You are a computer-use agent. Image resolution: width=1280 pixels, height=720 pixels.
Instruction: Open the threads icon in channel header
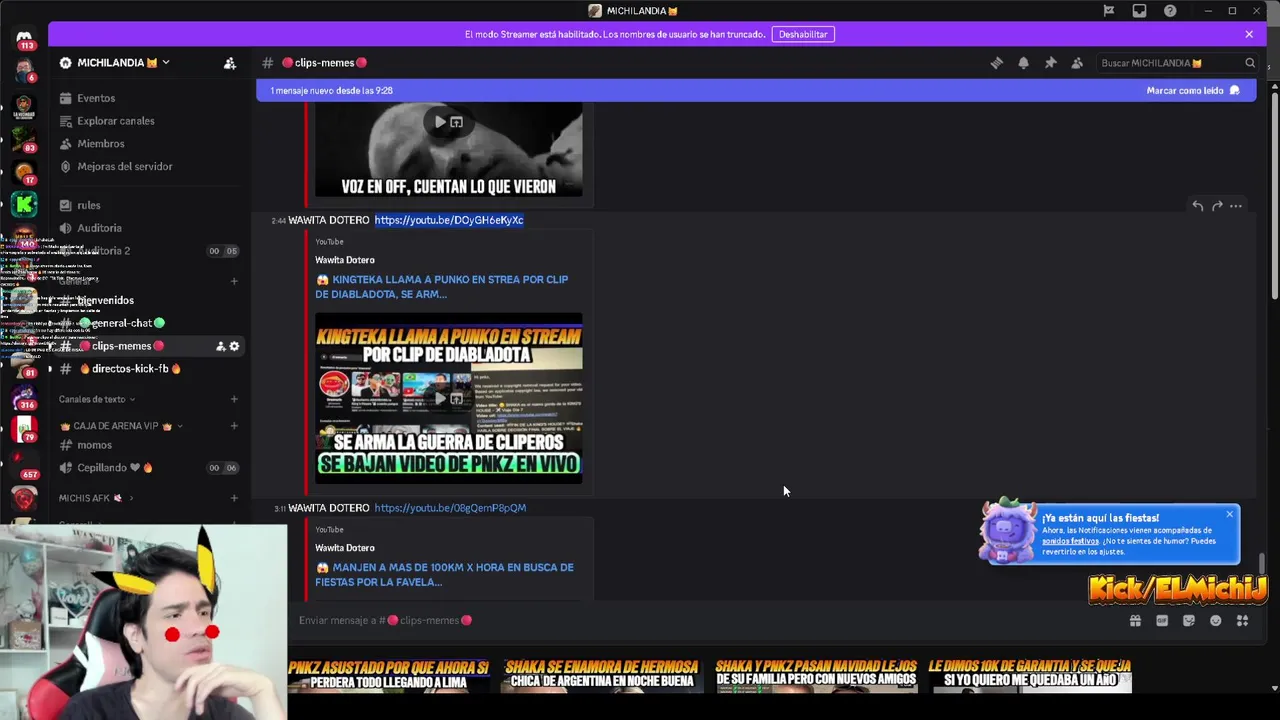pos(996,63)
